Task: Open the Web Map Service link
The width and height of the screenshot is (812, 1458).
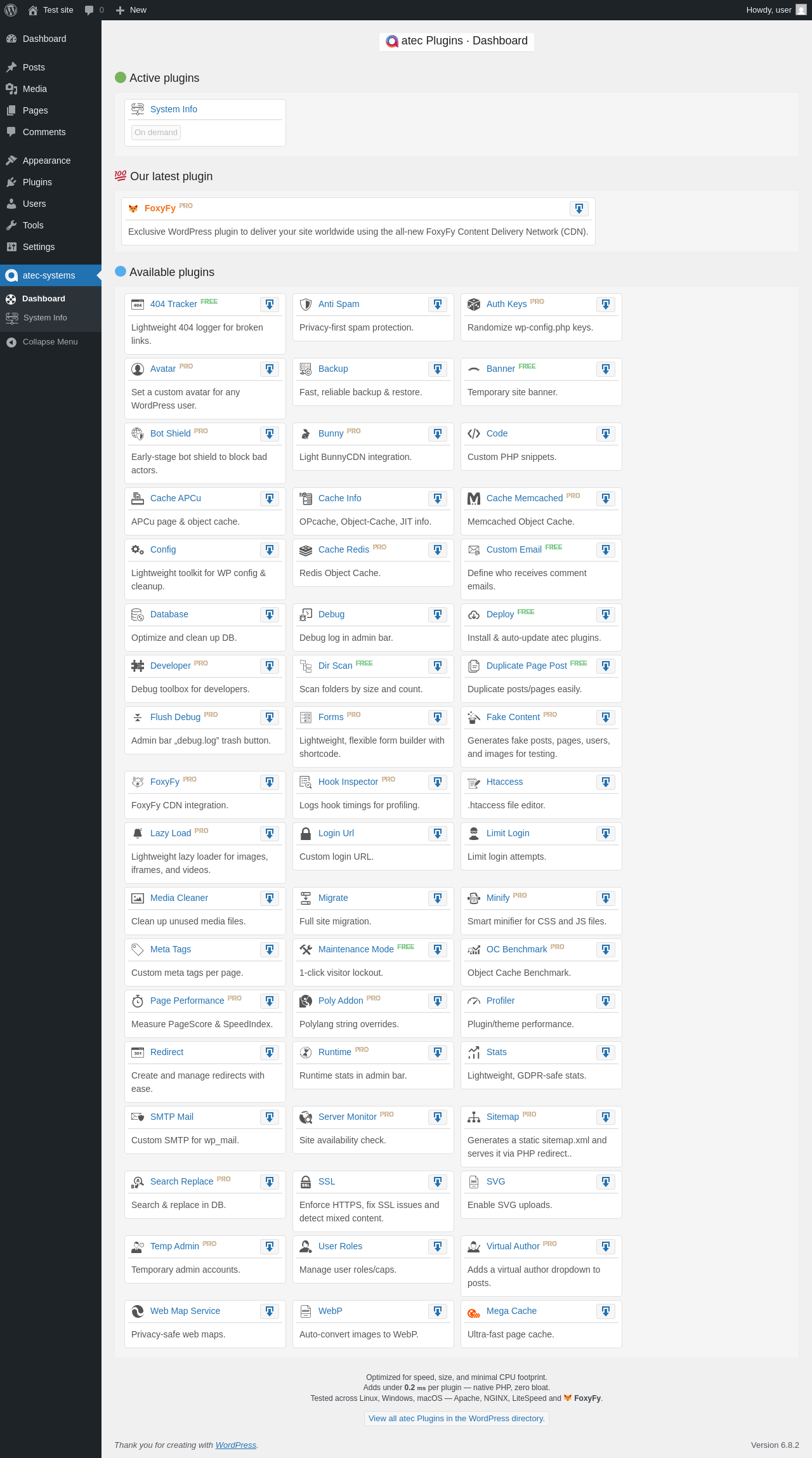Action: pyautogui.click(x=185, y=1311)
